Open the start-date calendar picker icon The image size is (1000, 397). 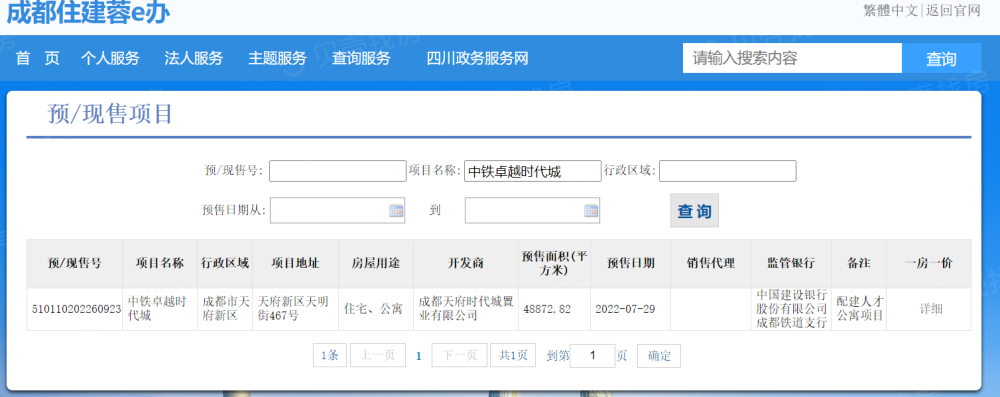point(396,211)
